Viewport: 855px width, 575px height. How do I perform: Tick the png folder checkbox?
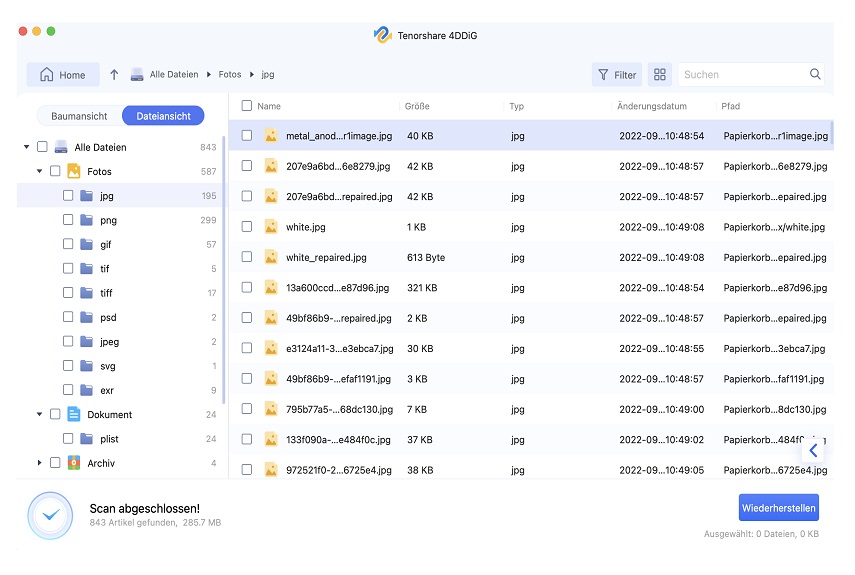[x=68, y=220]
